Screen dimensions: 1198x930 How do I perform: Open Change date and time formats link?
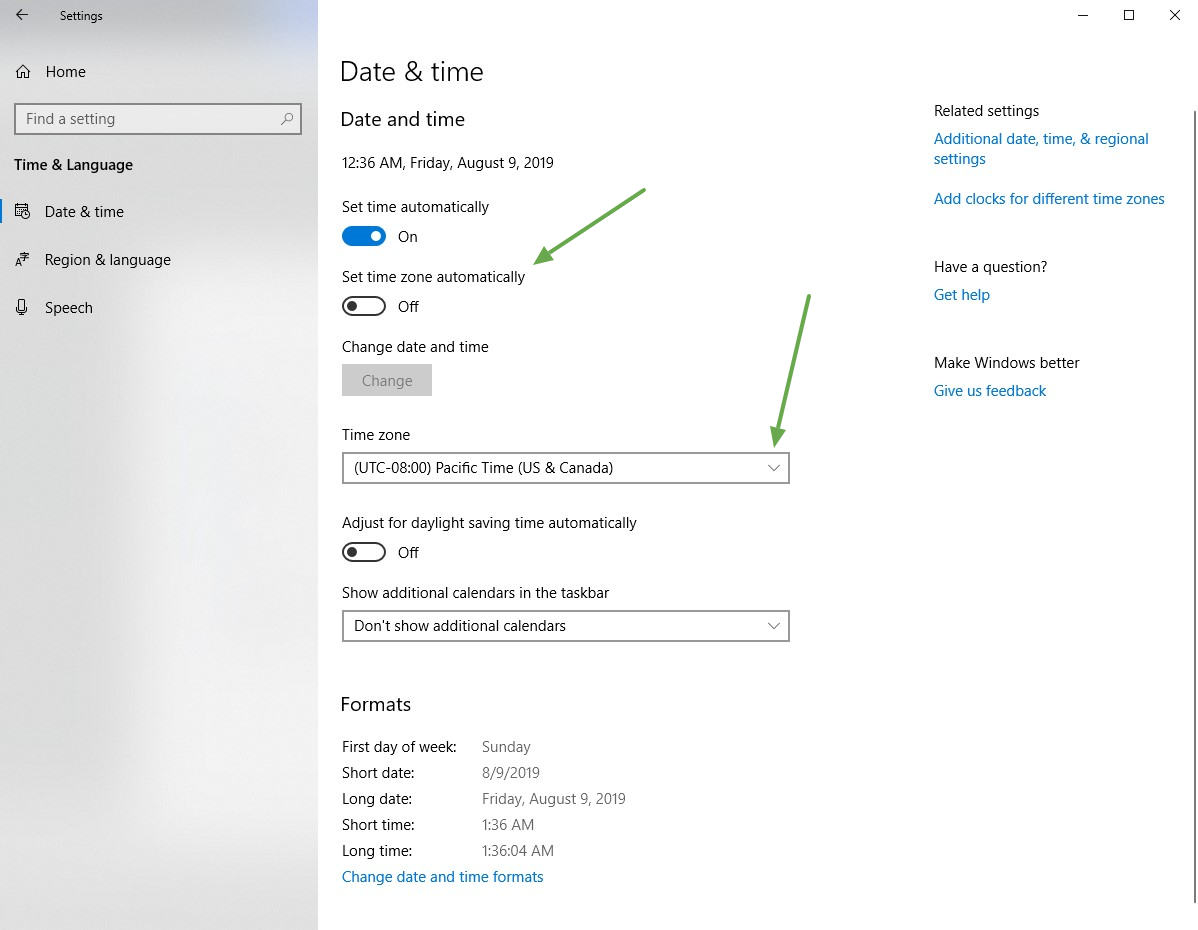442,877
